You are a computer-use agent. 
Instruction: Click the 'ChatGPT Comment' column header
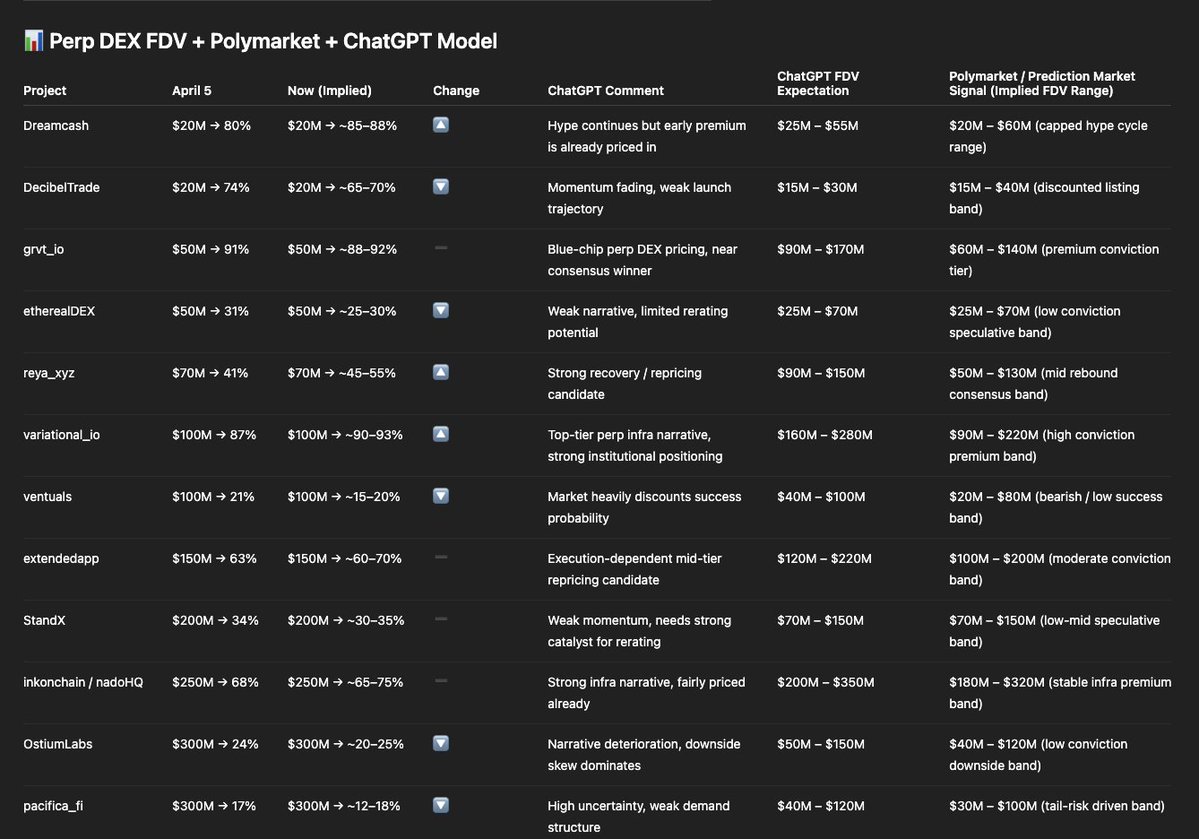[606, 90]
